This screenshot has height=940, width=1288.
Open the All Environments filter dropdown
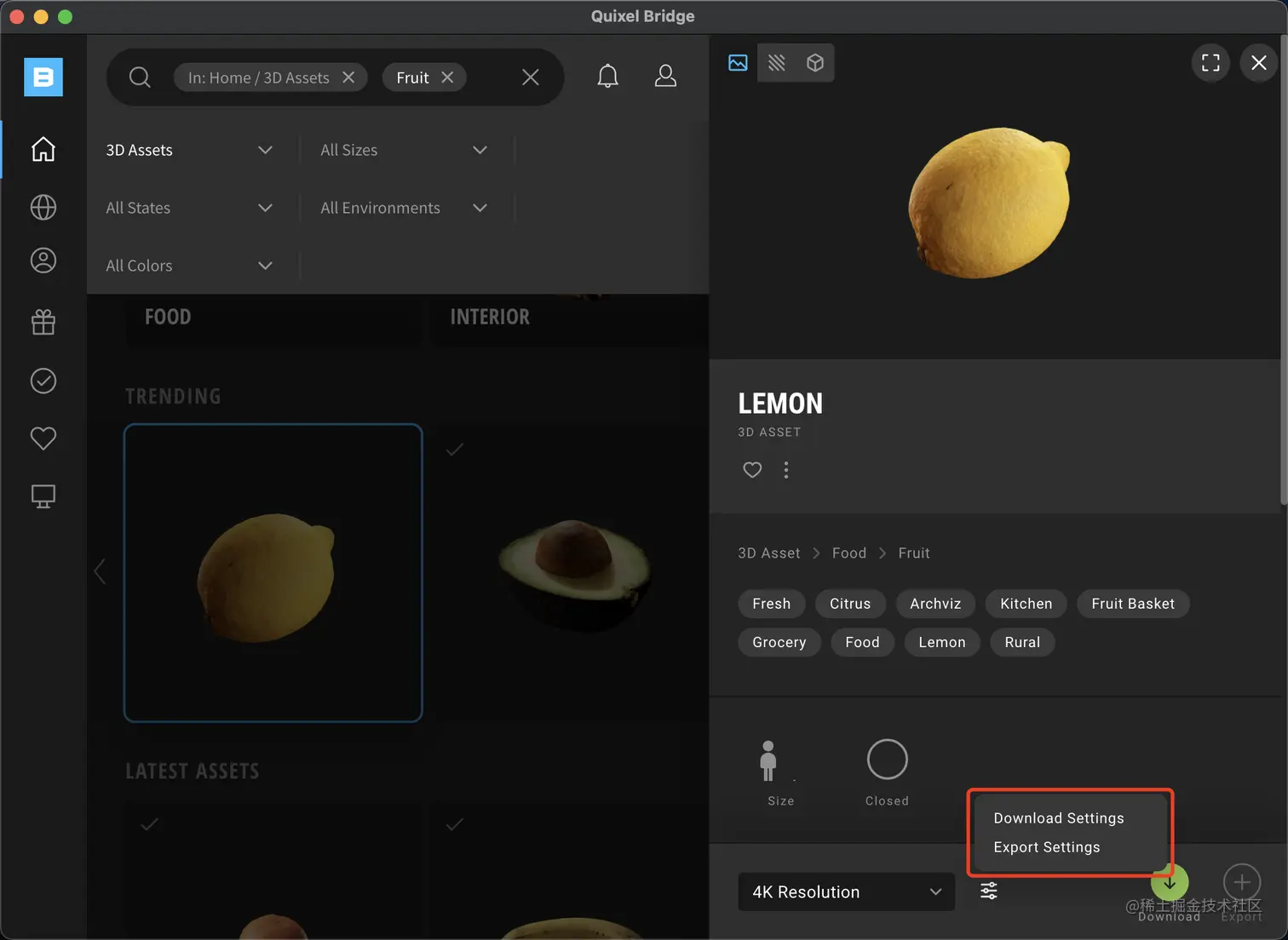(404, 208)
